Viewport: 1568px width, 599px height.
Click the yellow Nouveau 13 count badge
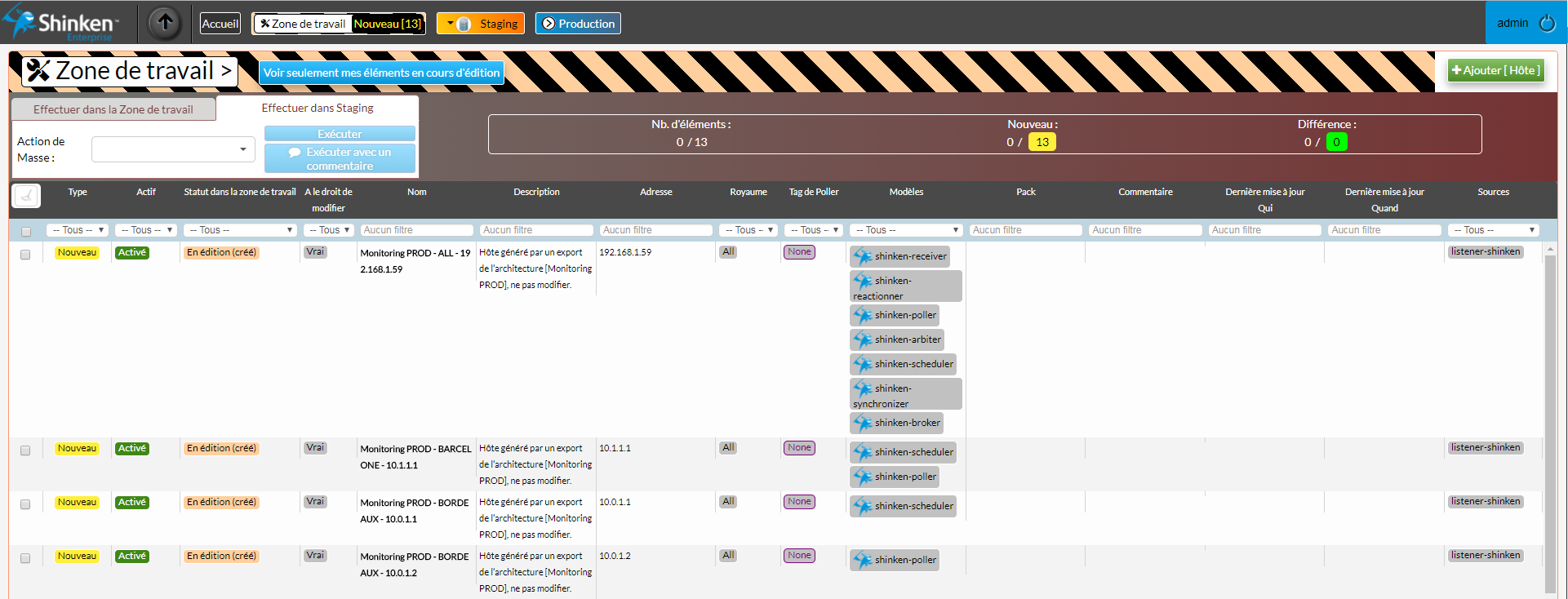click(1042, 142)
